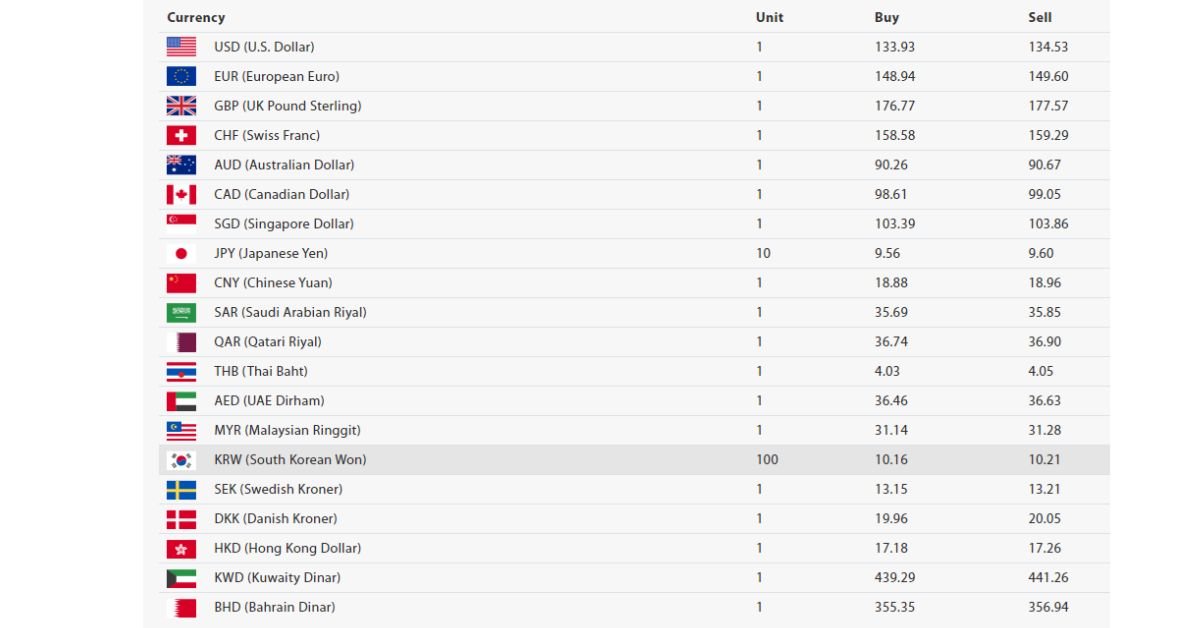Image resolution: width=1200 pixels, height=628 pixels.
Task: Click the Sell column header
Action: tap(1040, 17)
